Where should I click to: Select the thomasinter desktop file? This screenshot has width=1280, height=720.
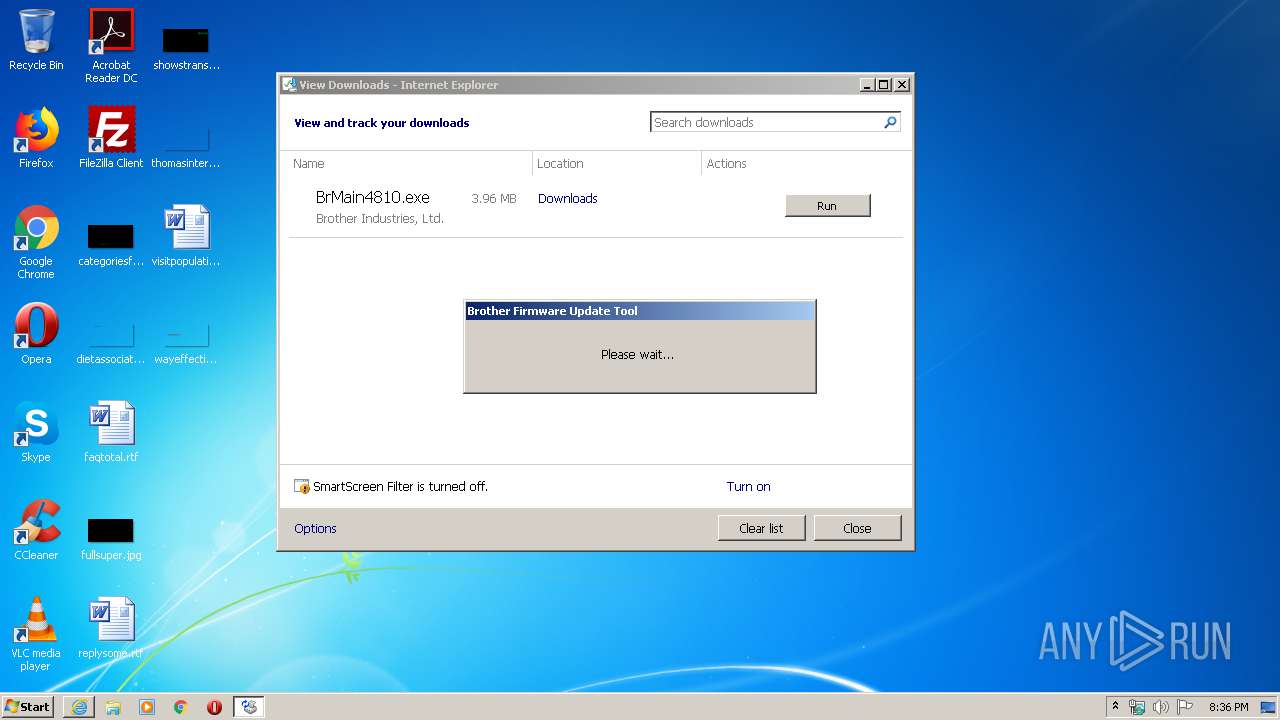186,144
